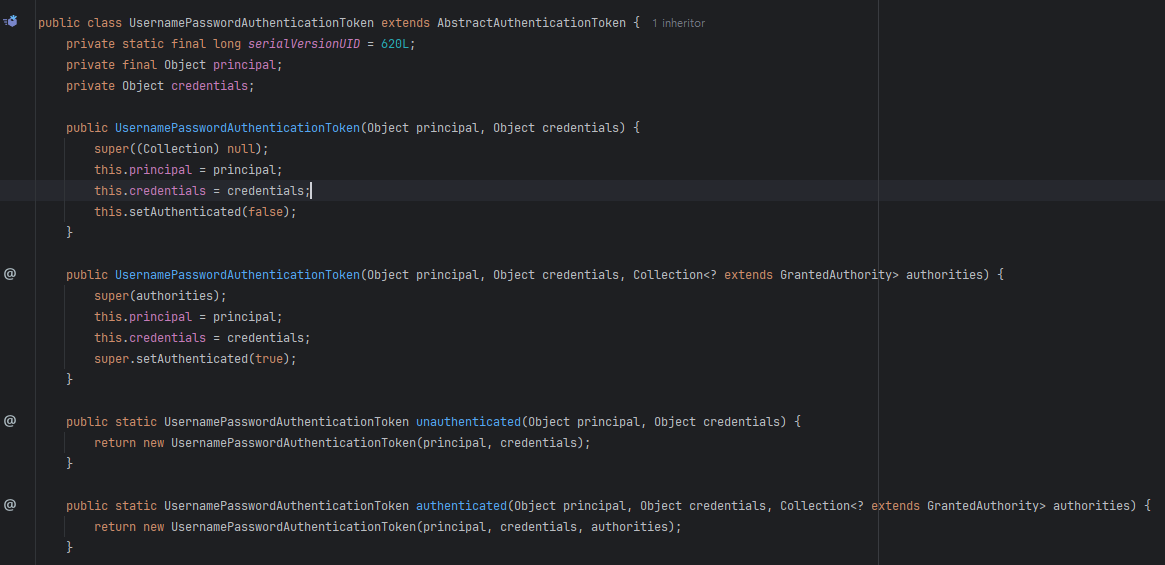Click the @ gutter icon beside the three-argument constructor

[10, 274]
